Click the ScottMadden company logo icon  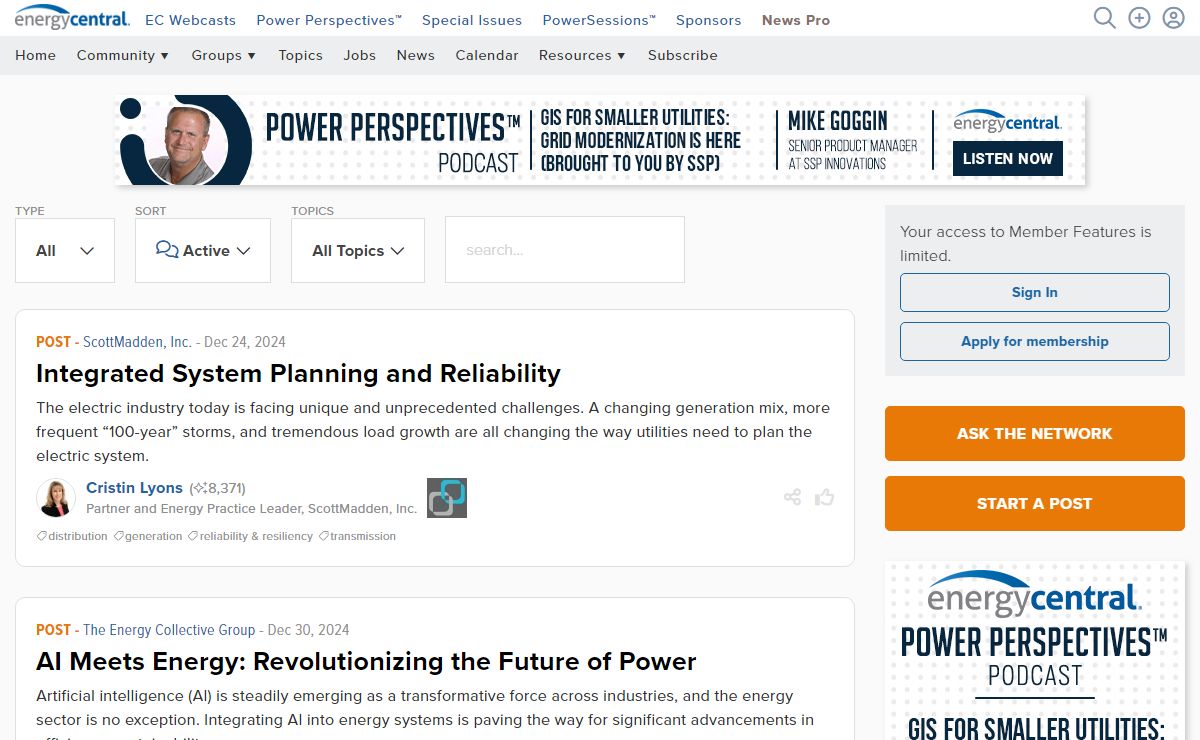447,498
